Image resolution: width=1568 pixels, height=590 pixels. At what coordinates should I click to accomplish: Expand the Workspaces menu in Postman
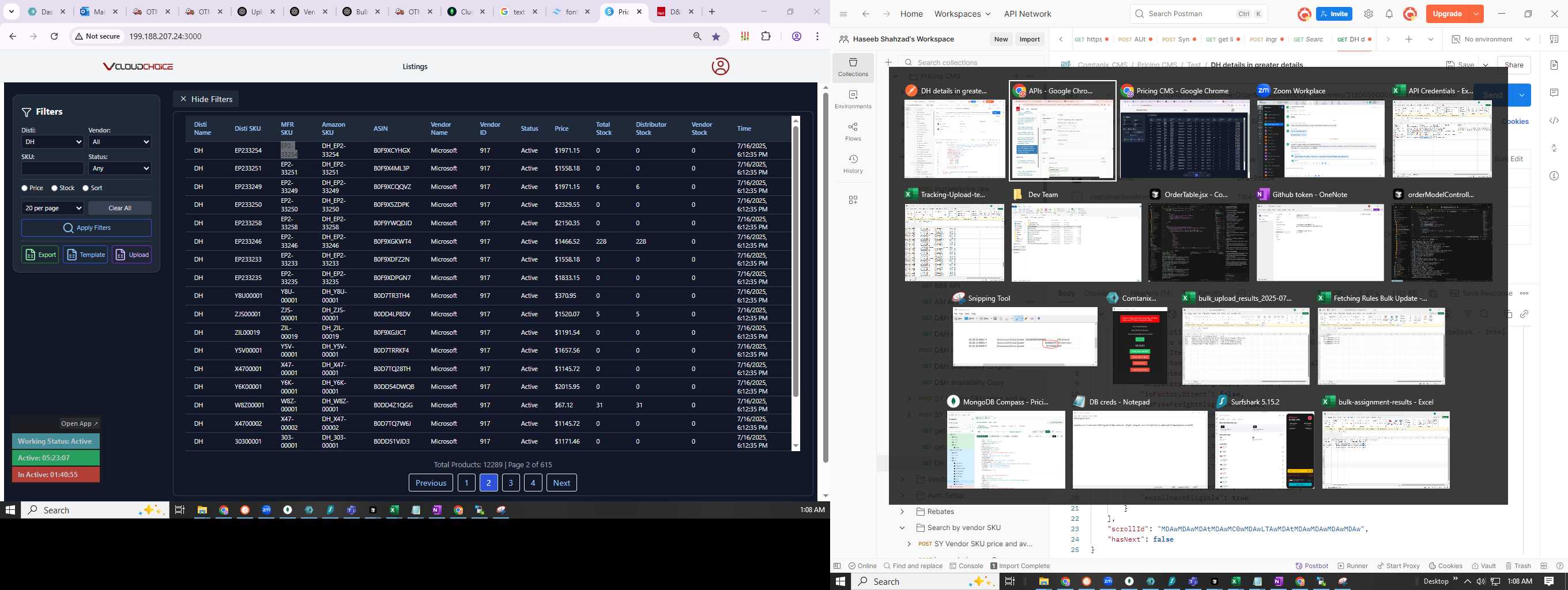pyautogui.click(x=962, y=14)
